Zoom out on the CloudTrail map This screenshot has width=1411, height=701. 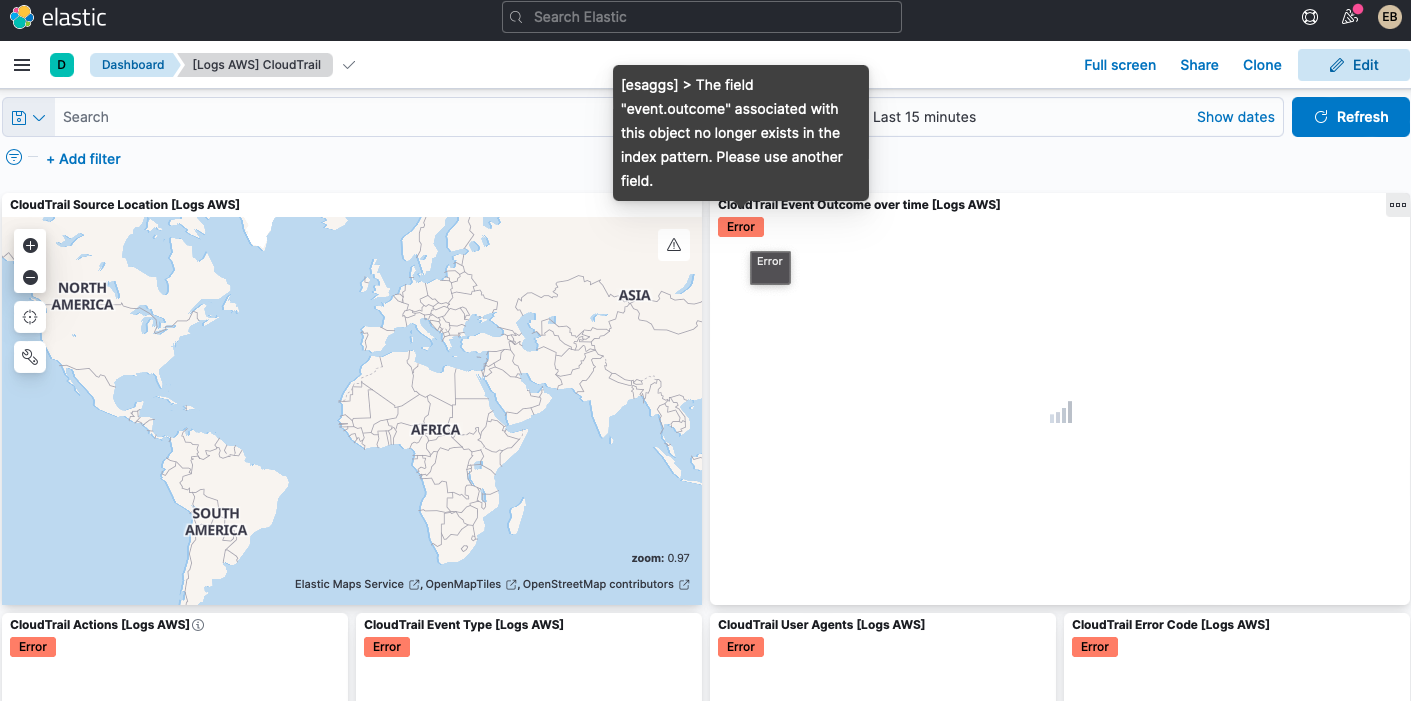click(30, 278)
